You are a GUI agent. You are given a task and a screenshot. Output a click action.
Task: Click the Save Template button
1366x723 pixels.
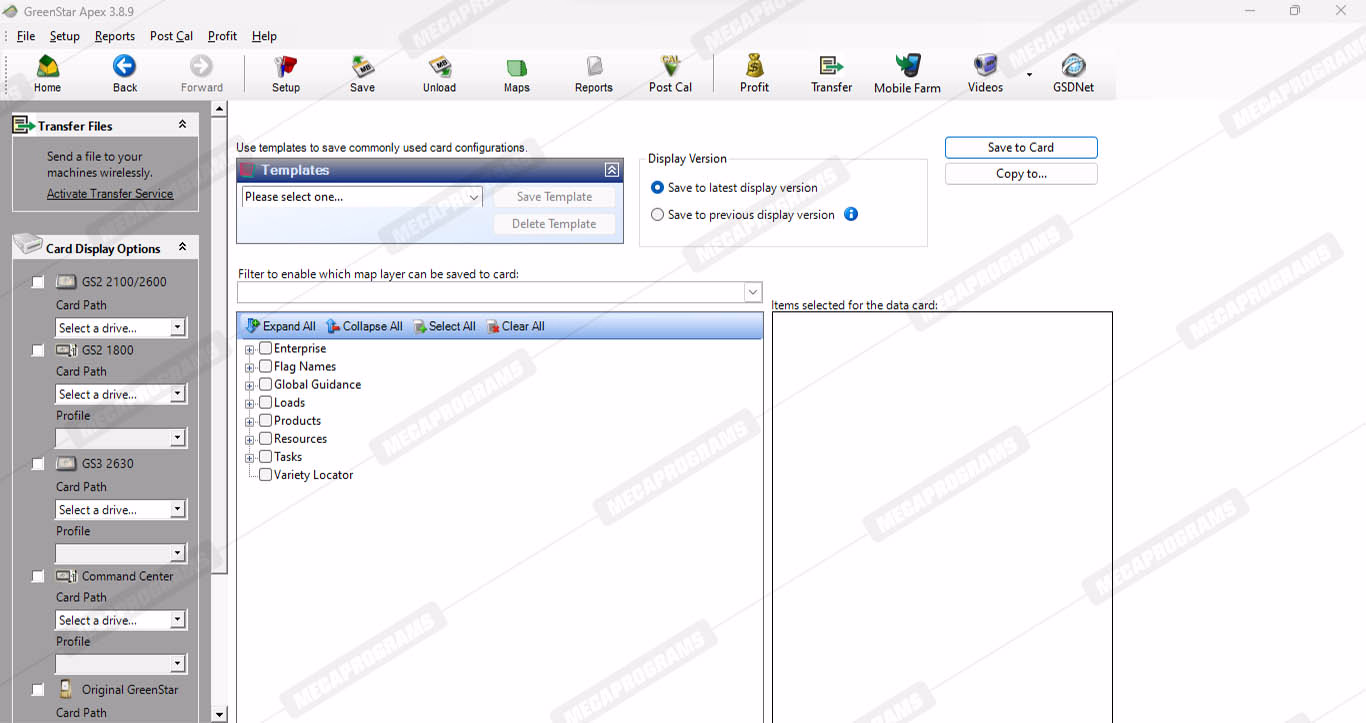[x=554, y=197]
